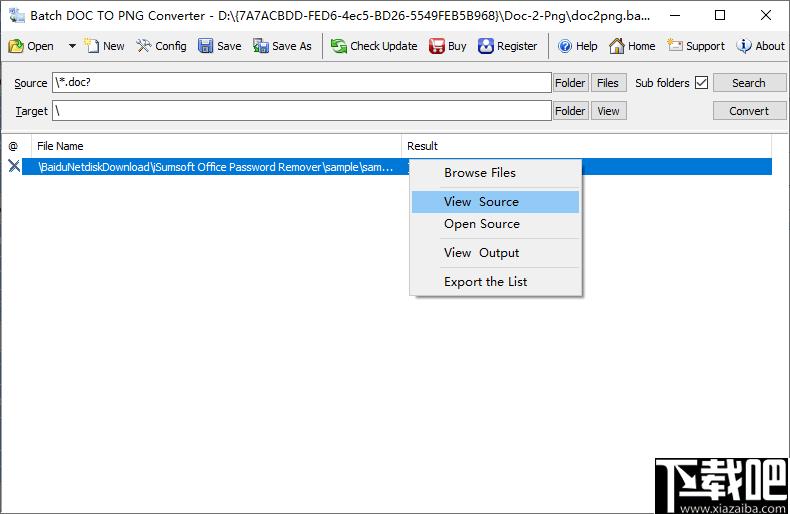Click the Source Files button
The width and height of the screenshot is (790, 514).
[608, 83]
